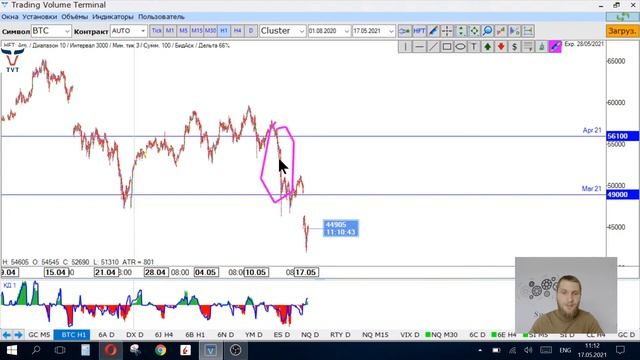640x360 pixels.
Task: Place a green up arrow marker
Action: click(487, 47)
